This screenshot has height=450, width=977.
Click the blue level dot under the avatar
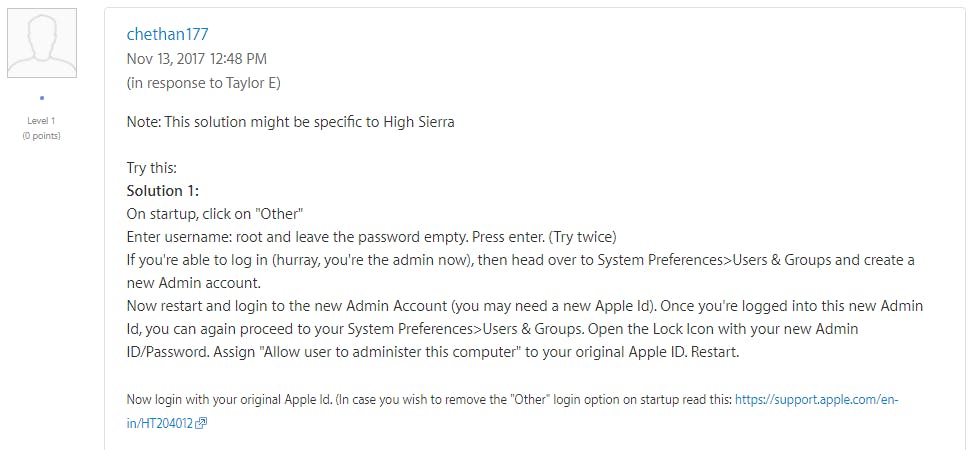41,98
